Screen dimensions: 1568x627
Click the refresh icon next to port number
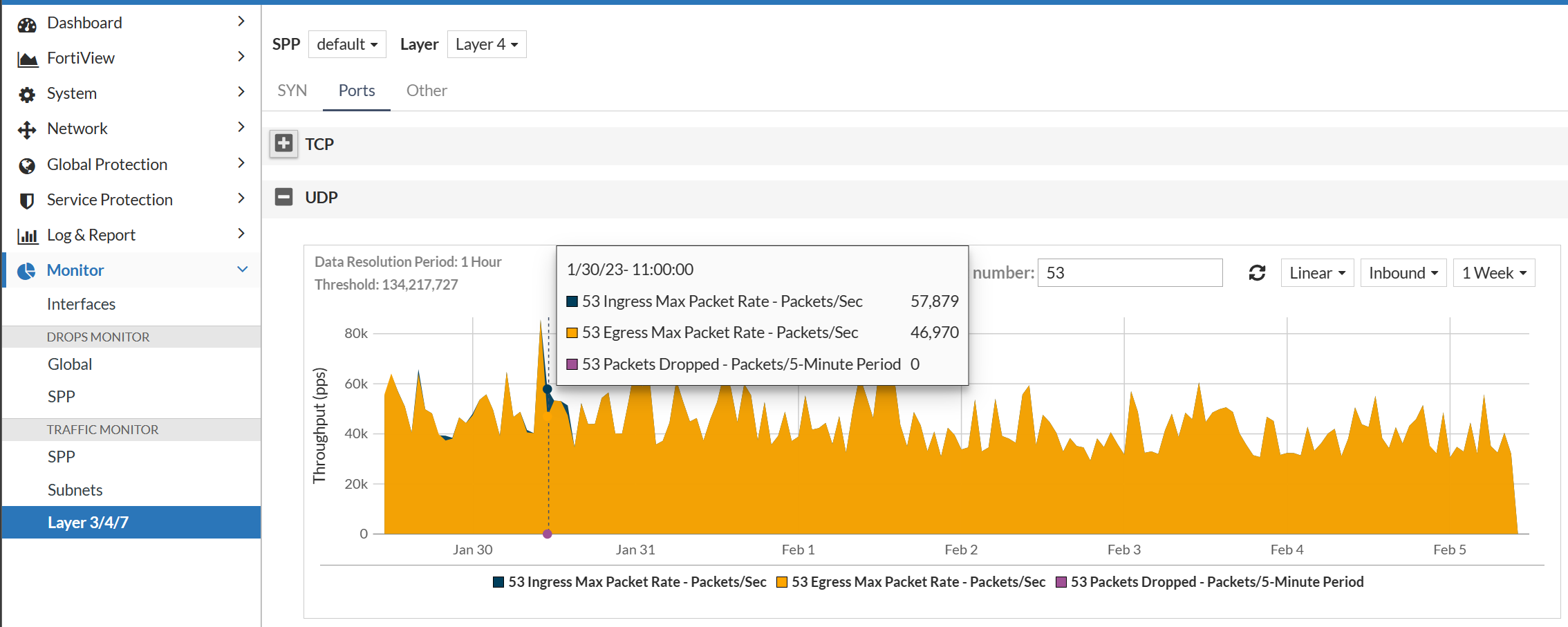coord(1258,272)
